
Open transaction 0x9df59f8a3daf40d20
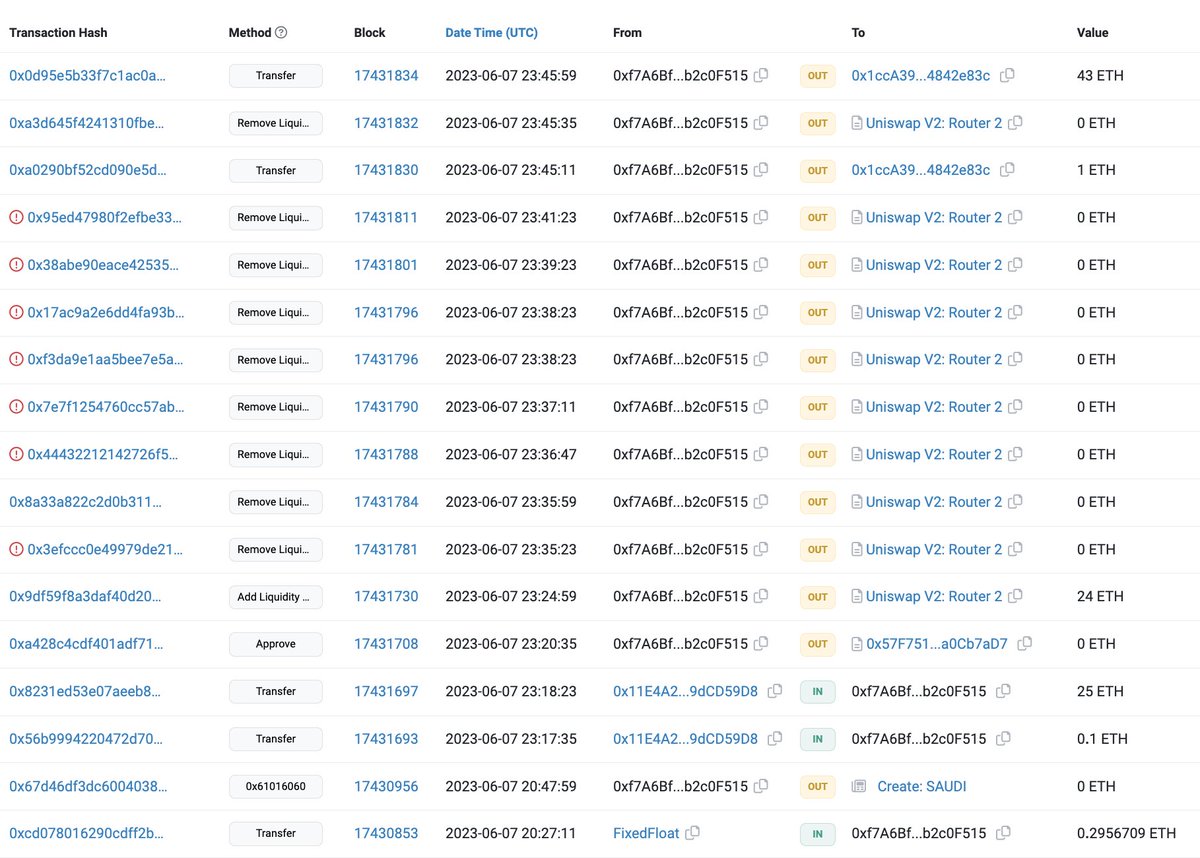85,596
